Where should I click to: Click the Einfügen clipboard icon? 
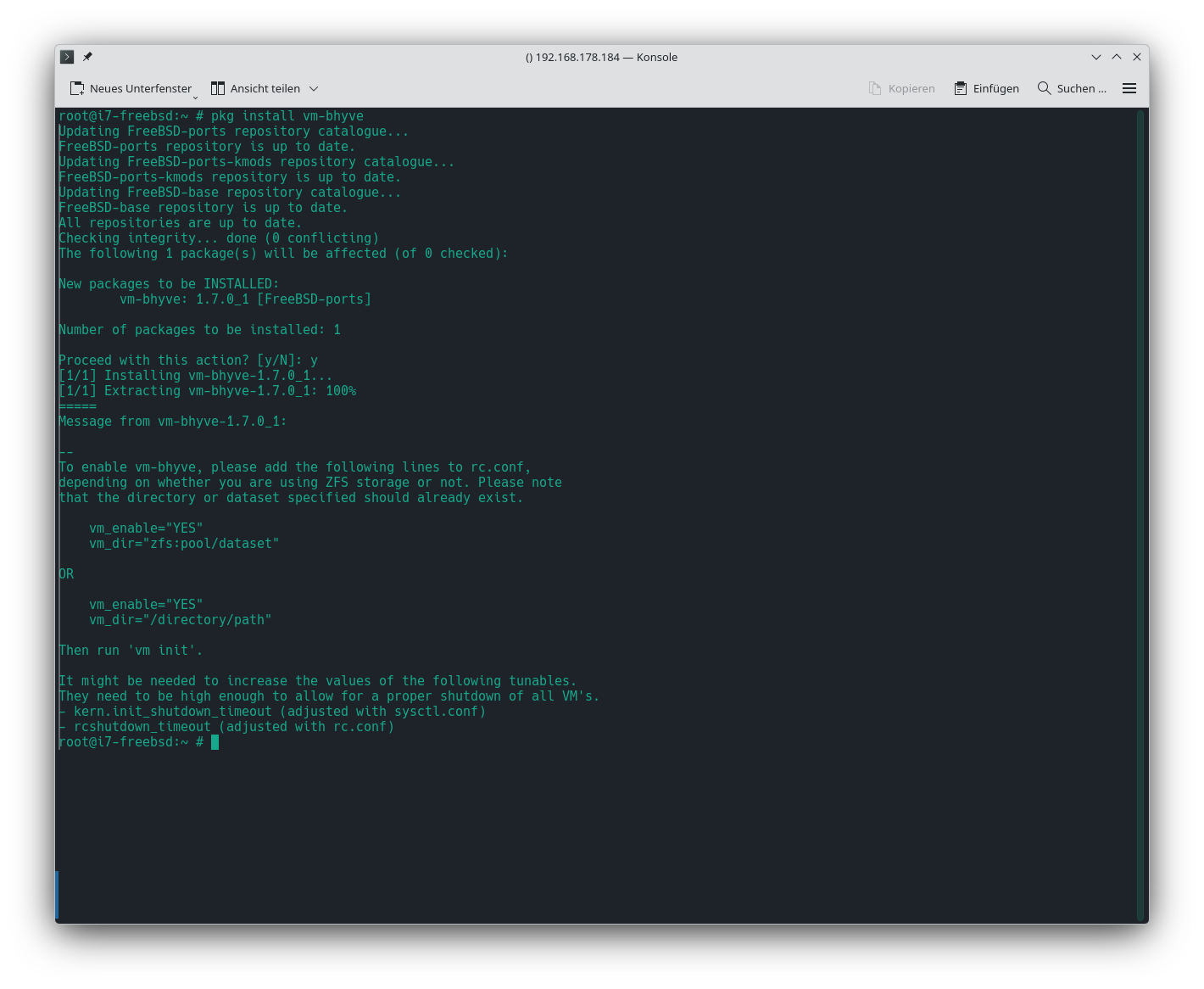961,88
